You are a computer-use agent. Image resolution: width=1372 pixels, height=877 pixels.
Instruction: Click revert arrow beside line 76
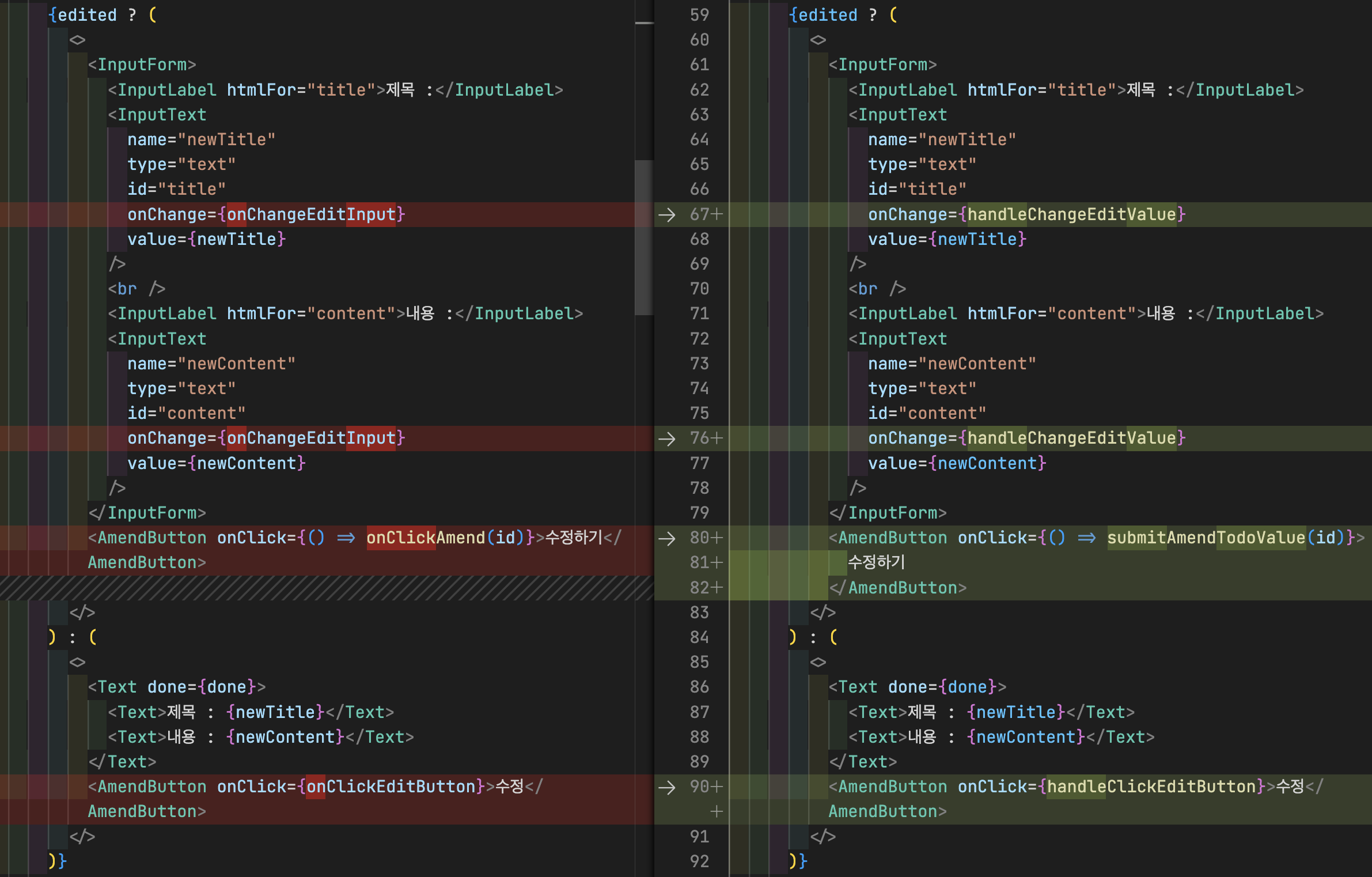[666, 438]
